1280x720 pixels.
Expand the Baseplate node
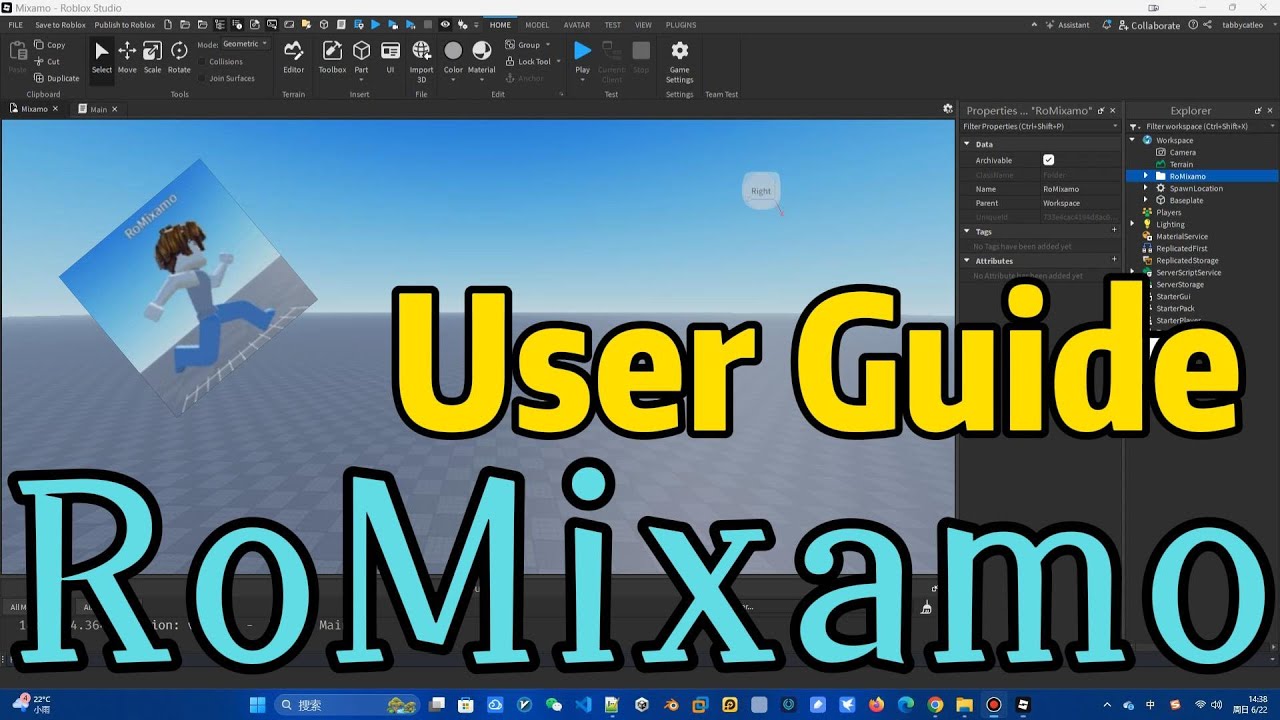tap(1146, 200)
